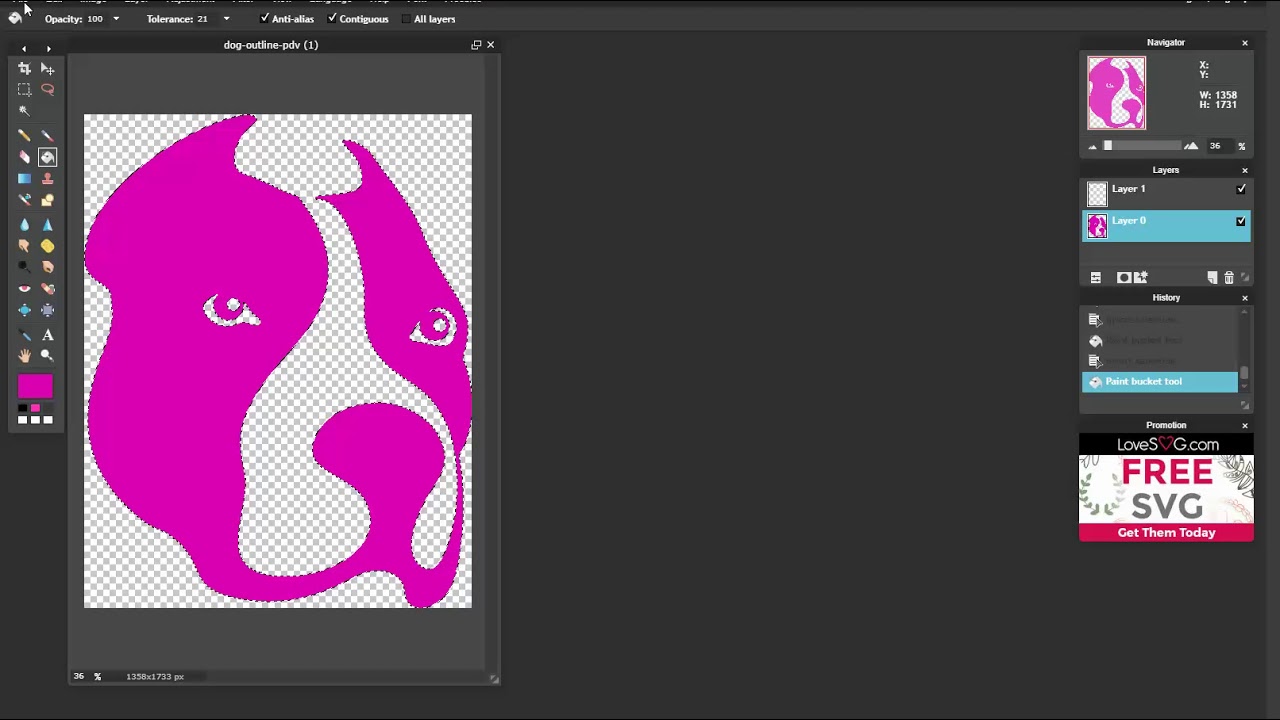
Task: Open the Opacity dropdown arrow
Action: [116, 19]
